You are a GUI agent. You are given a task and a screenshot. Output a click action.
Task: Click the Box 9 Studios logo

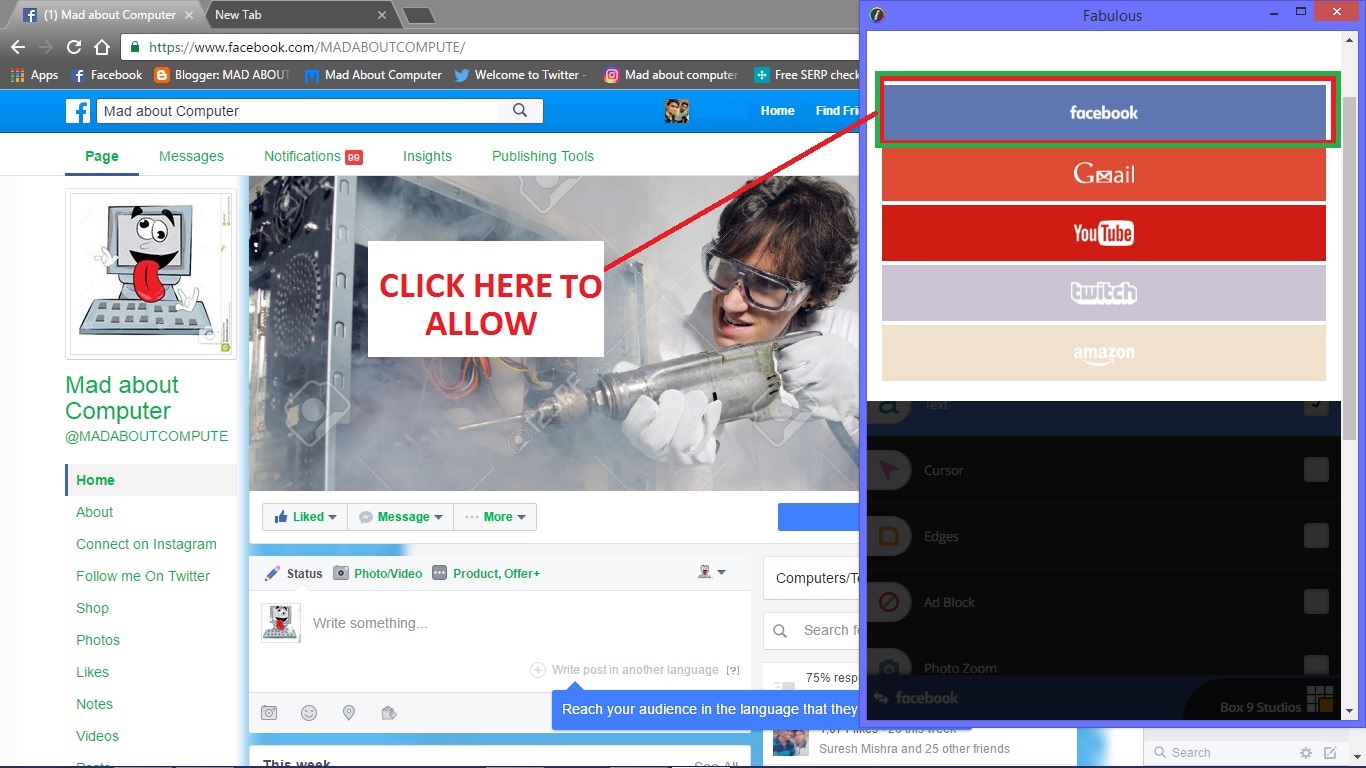point(1320,699)
